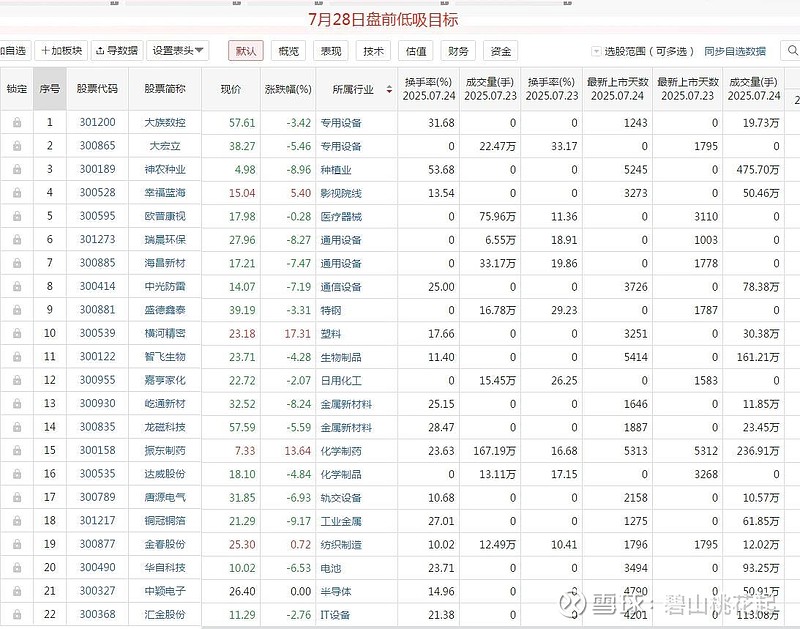Switch to the 财务 tab

[x=458, y=51]
